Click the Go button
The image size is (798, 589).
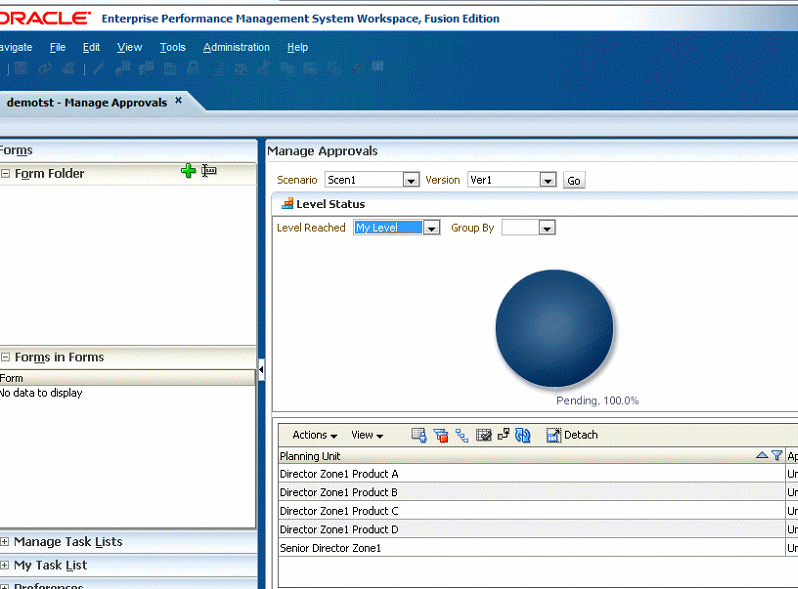click(574, 181)
